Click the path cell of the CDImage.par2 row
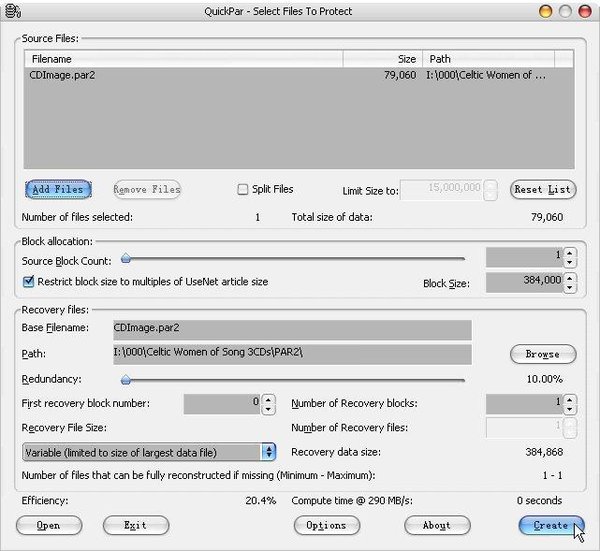The image size is (600, 551). (486, 75)
